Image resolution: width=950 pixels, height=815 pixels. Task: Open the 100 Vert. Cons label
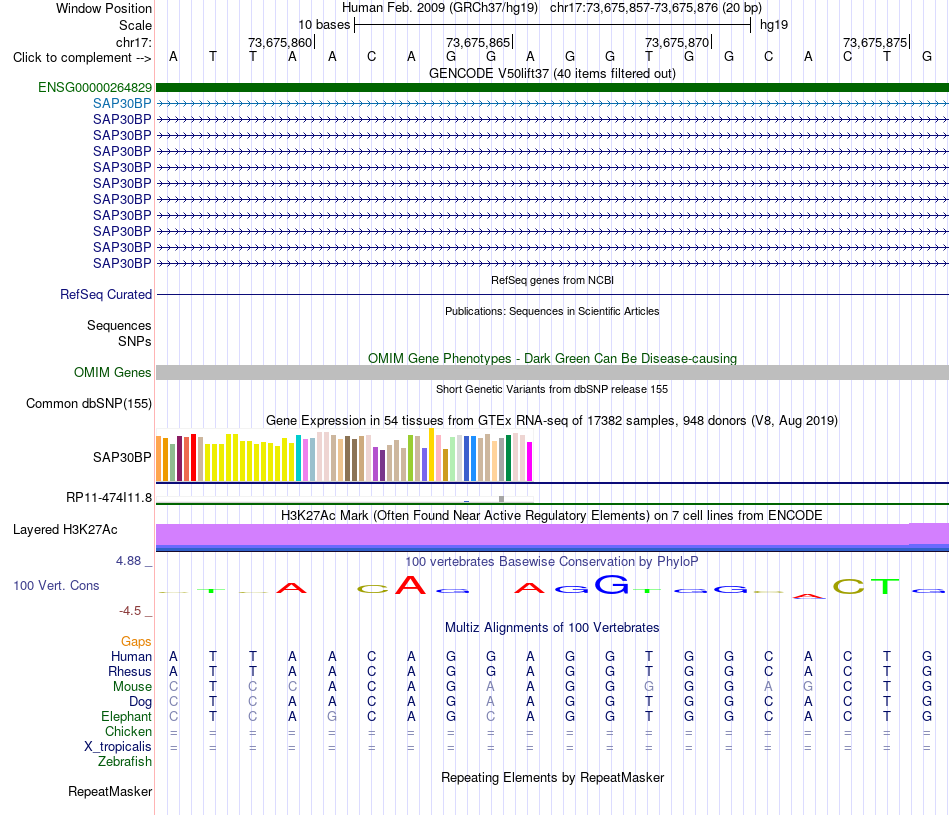point(56,585)
